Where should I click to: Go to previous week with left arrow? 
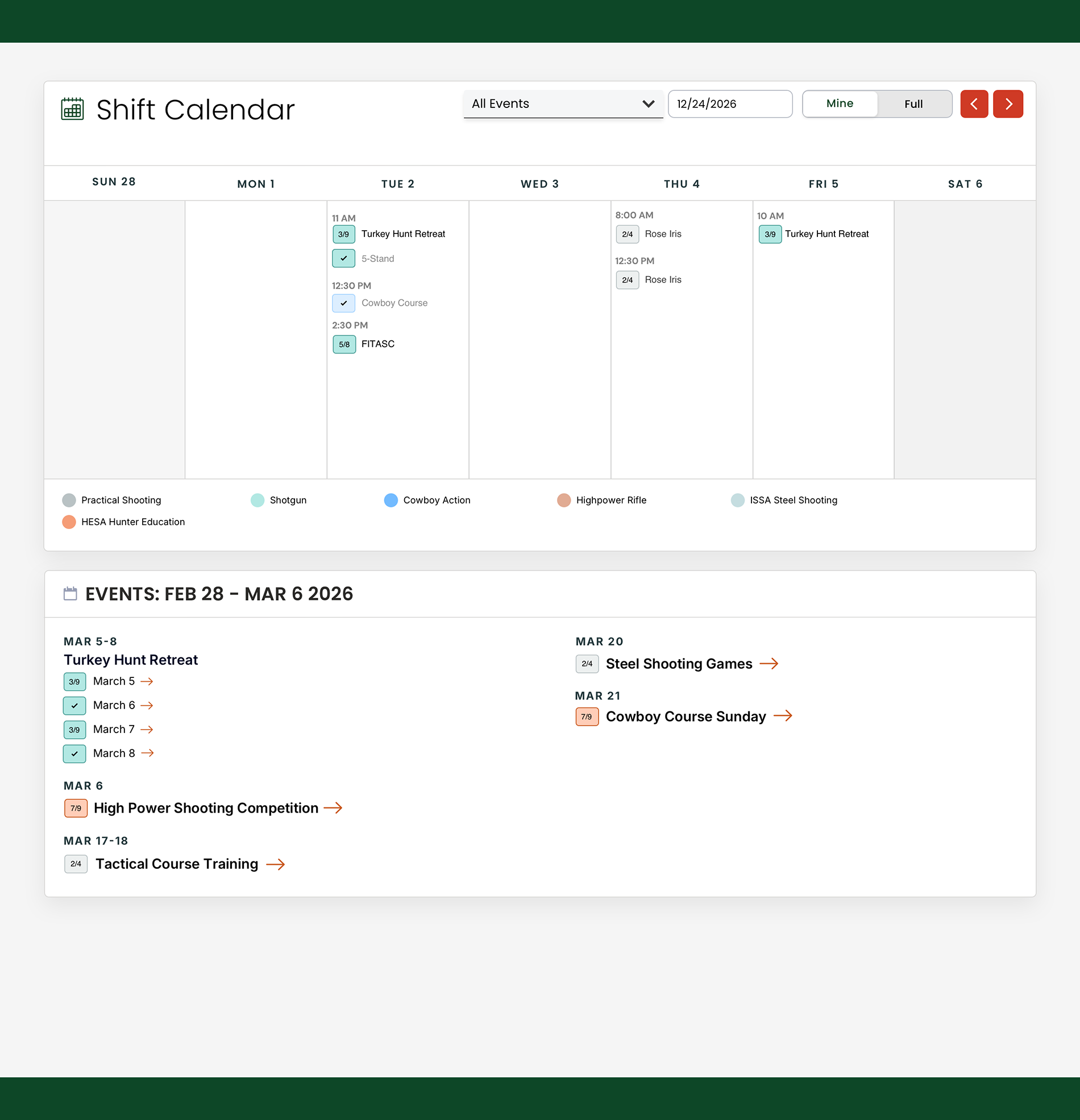point(974,104)
